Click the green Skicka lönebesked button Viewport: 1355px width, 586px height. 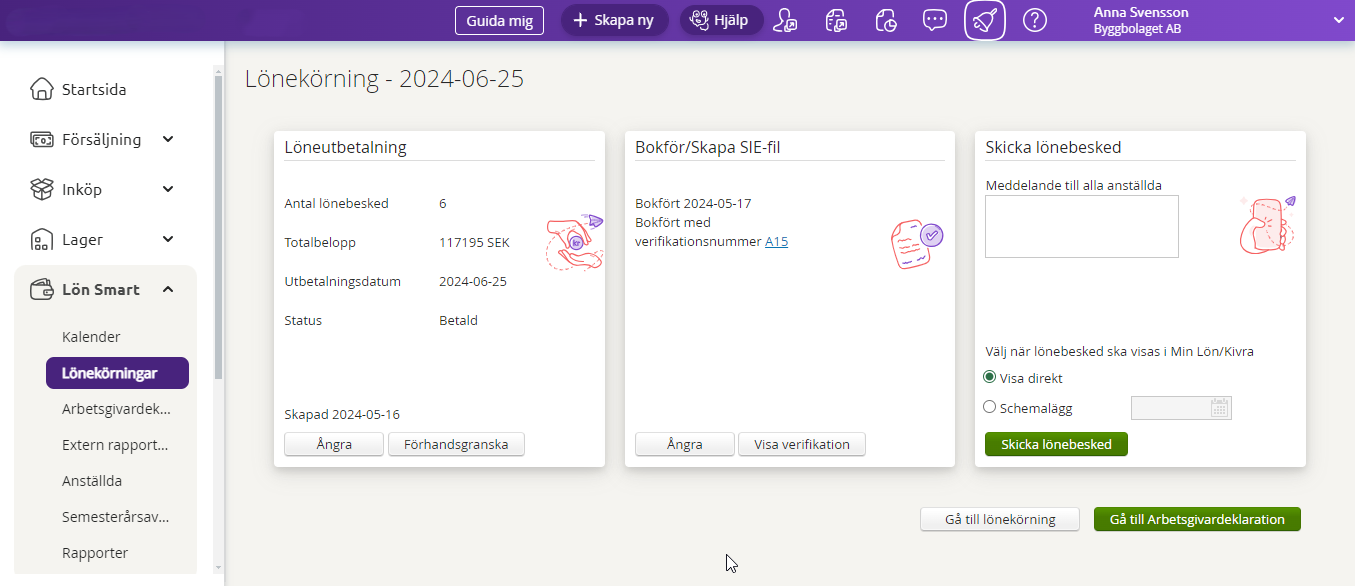point(1056,444)
